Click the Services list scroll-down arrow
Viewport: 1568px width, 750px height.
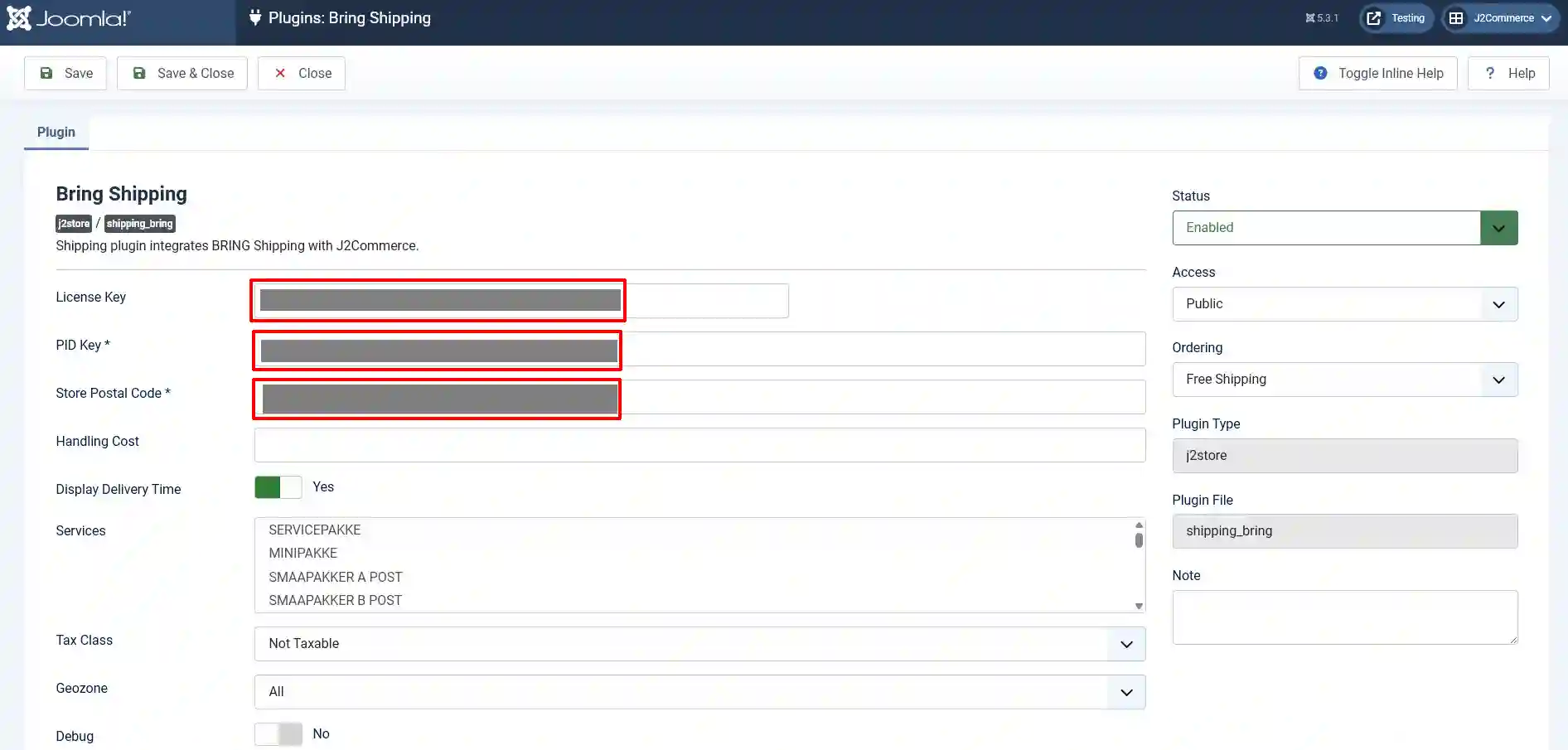1139,606
